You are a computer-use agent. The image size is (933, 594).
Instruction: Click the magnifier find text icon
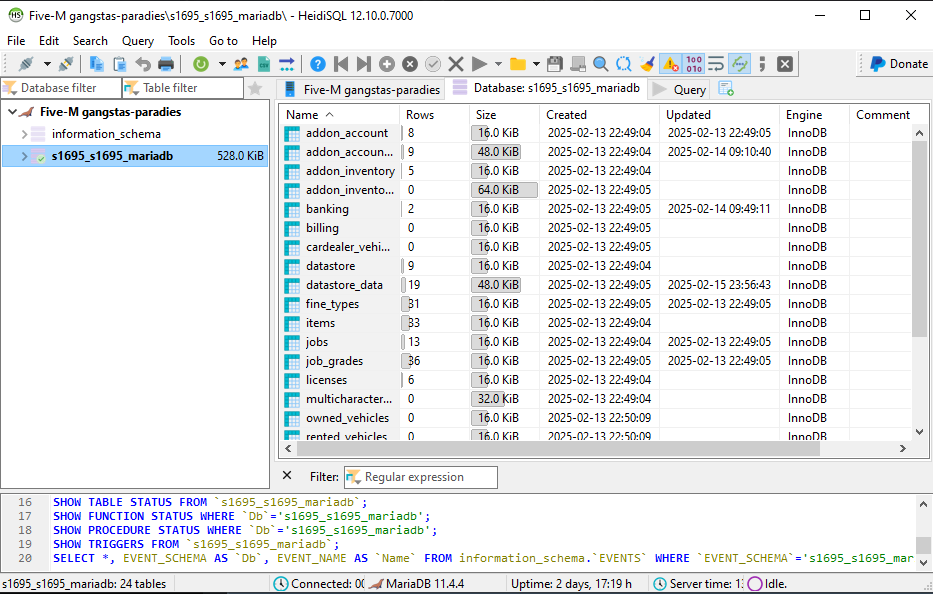[x=600, y=64]
